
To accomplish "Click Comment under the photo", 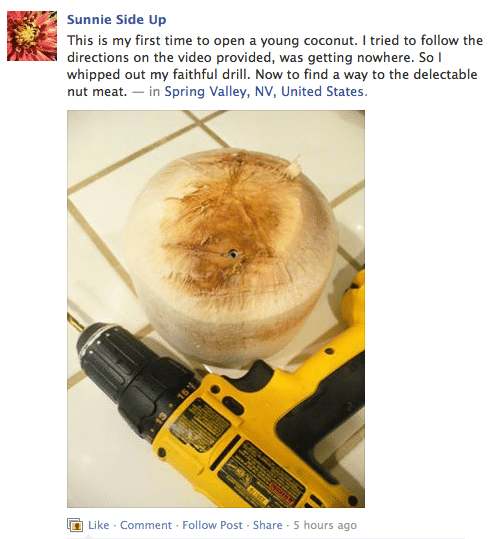I will pos(146,525).
